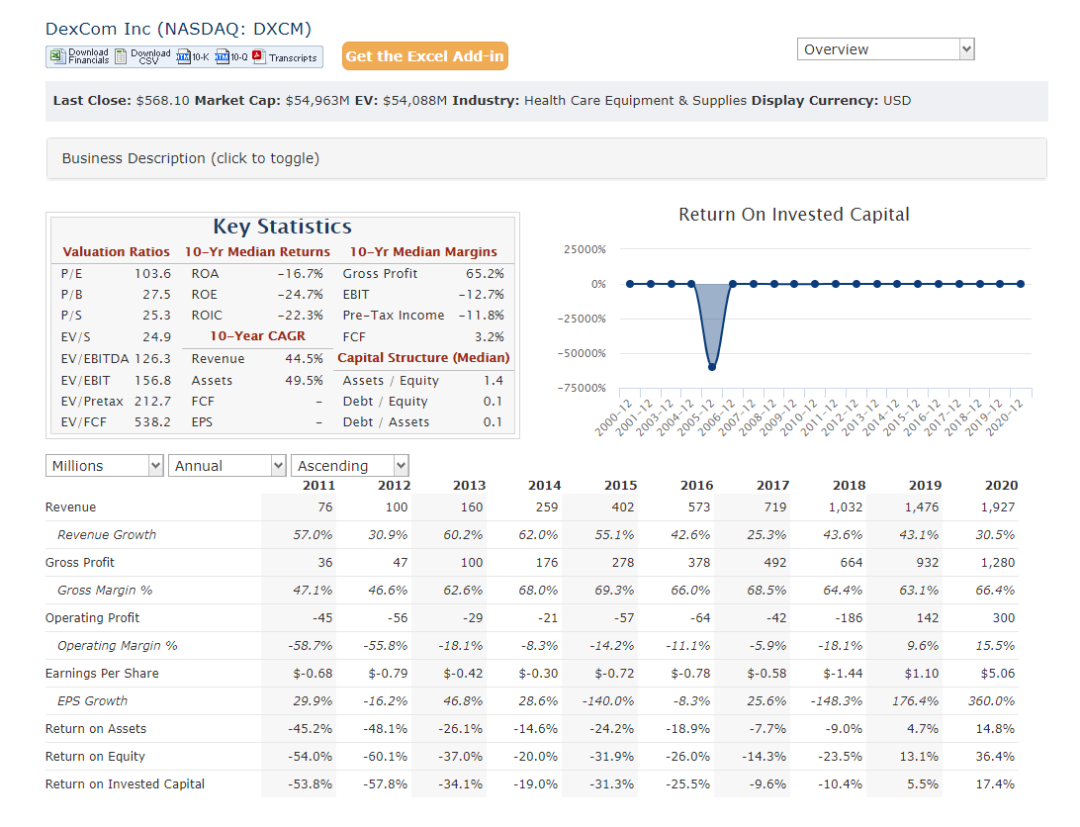Click Get the Excel Add-in button

tap(425, 56)
